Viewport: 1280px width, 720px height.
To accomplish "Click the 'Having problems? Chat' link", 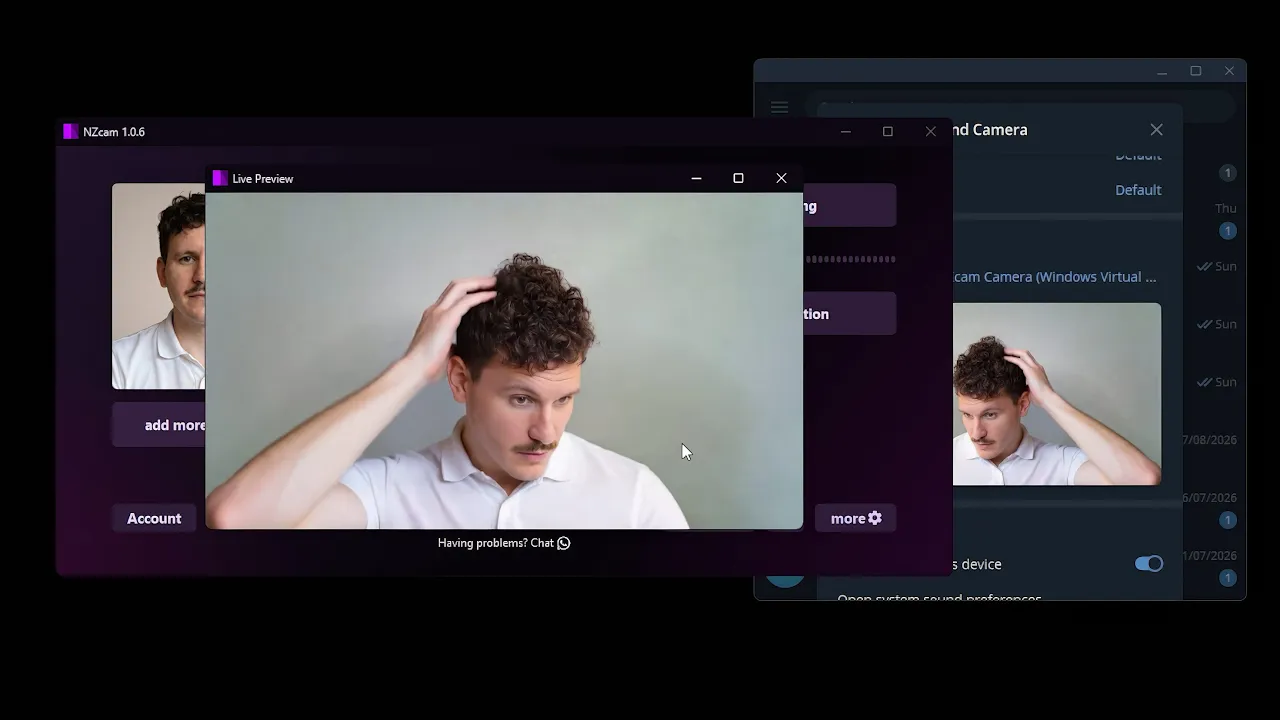I will click(x=504, y=543).
